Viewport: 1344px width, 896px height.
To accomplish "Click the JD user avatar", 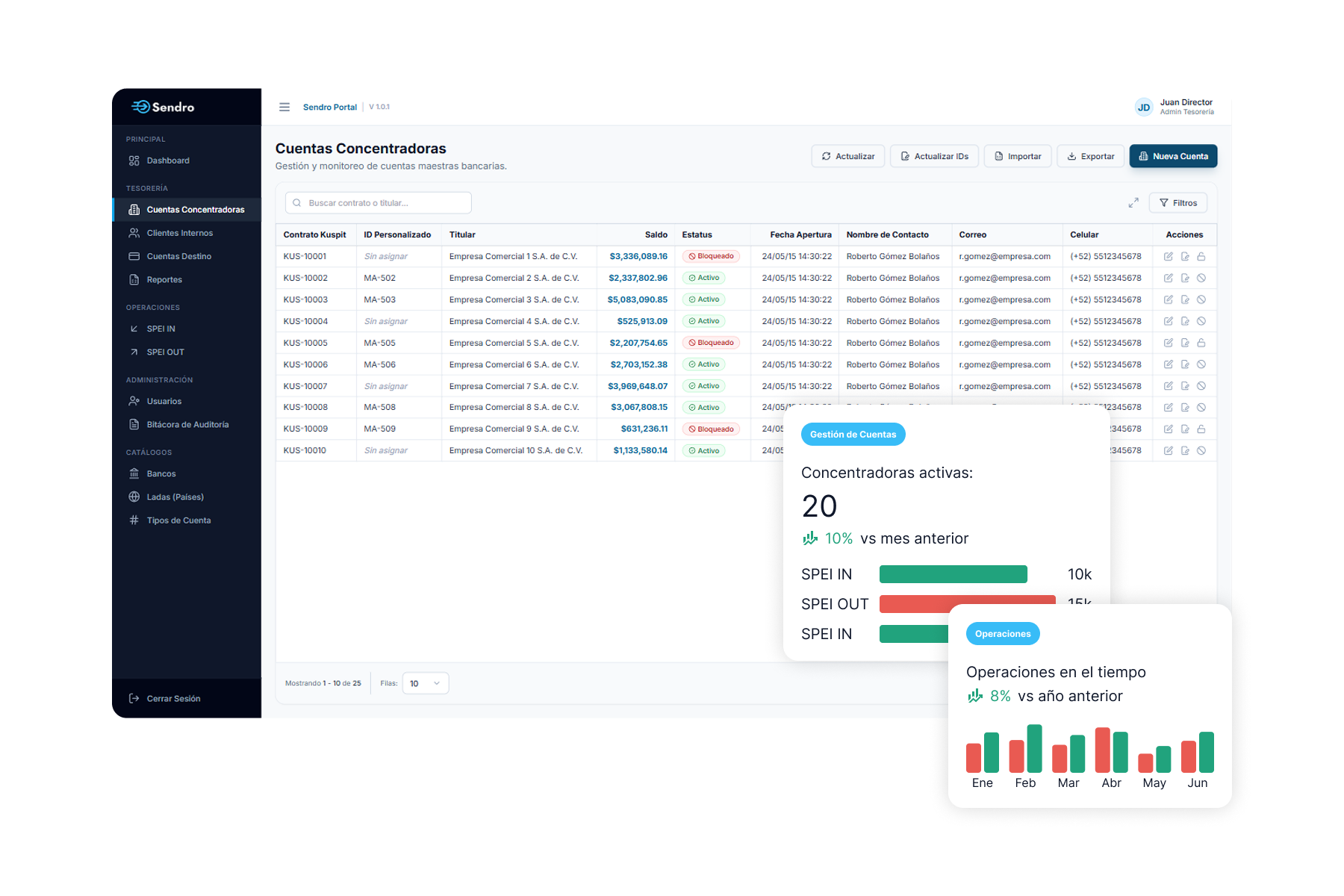I will tap(1143, 108).
